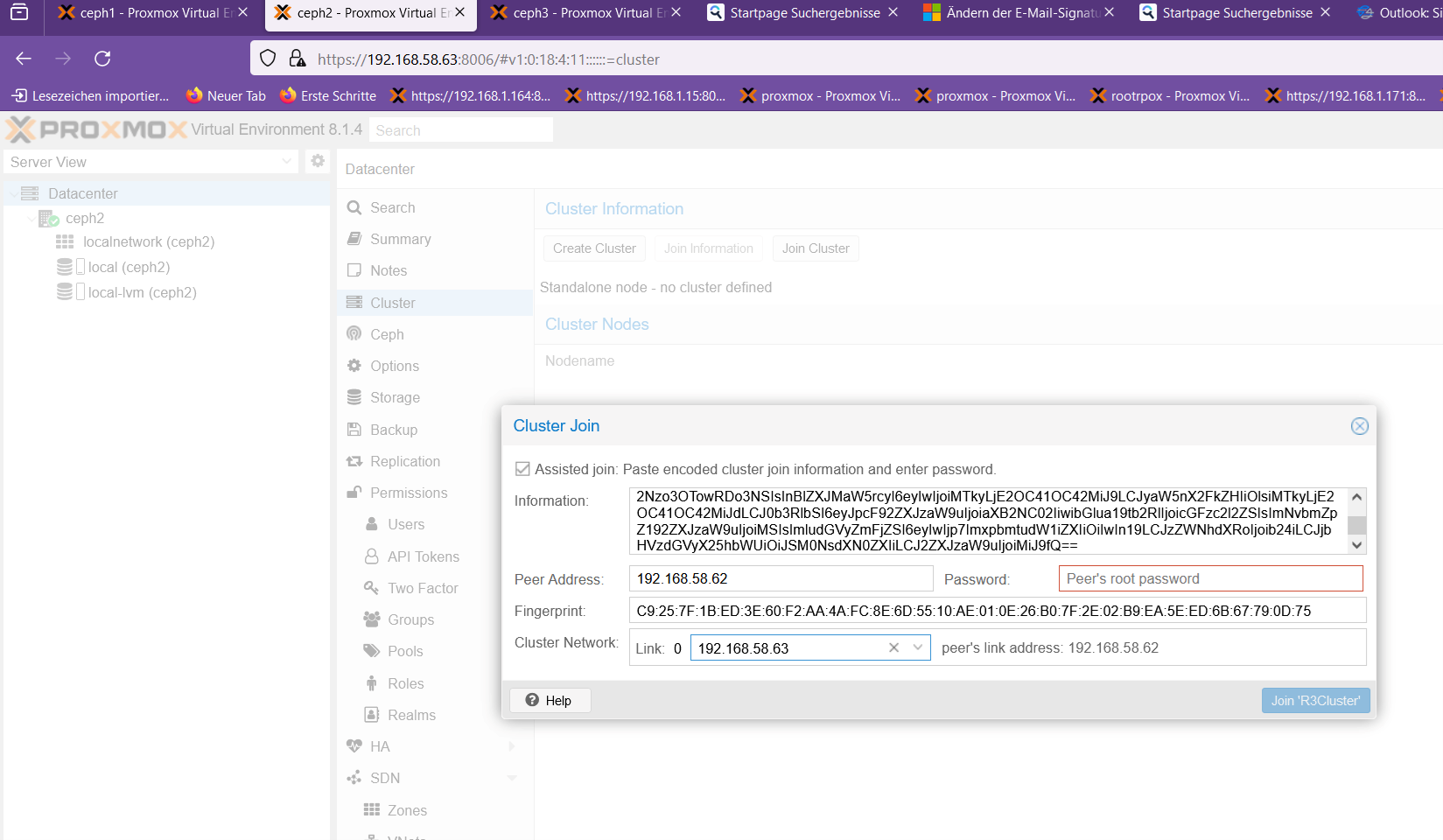This screenshot has height=840, width=1443.
Task: Click the clear X in Link 0 field
Action: 893,648
